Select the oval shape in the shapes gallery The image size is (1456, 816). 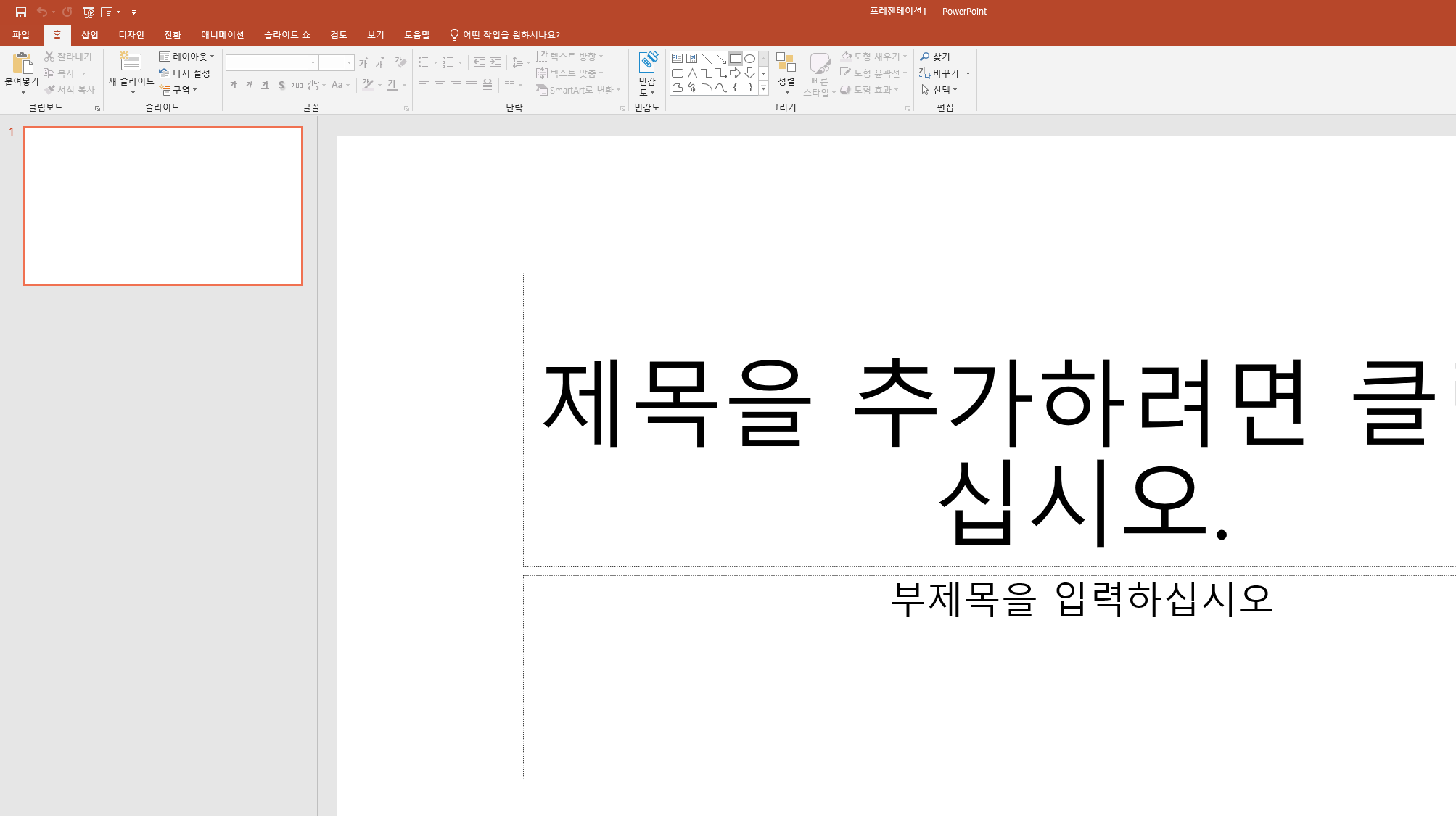(750, 59)
